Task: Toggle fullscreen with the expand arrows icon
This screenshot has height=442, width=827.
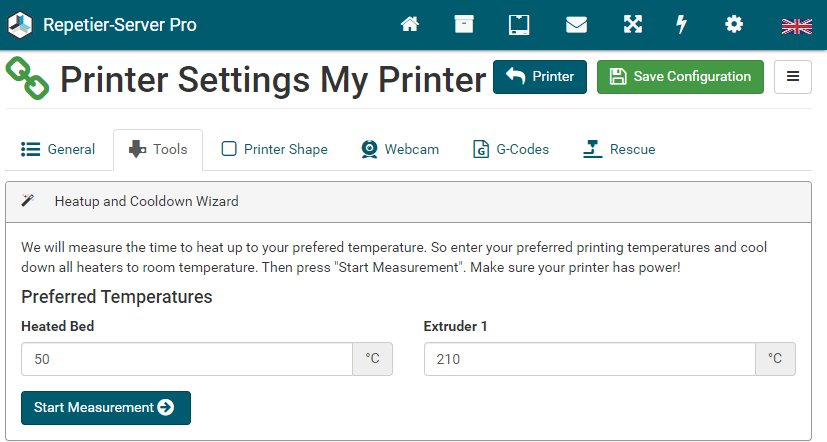Action: pyautogui.click(x=633, y=25)
